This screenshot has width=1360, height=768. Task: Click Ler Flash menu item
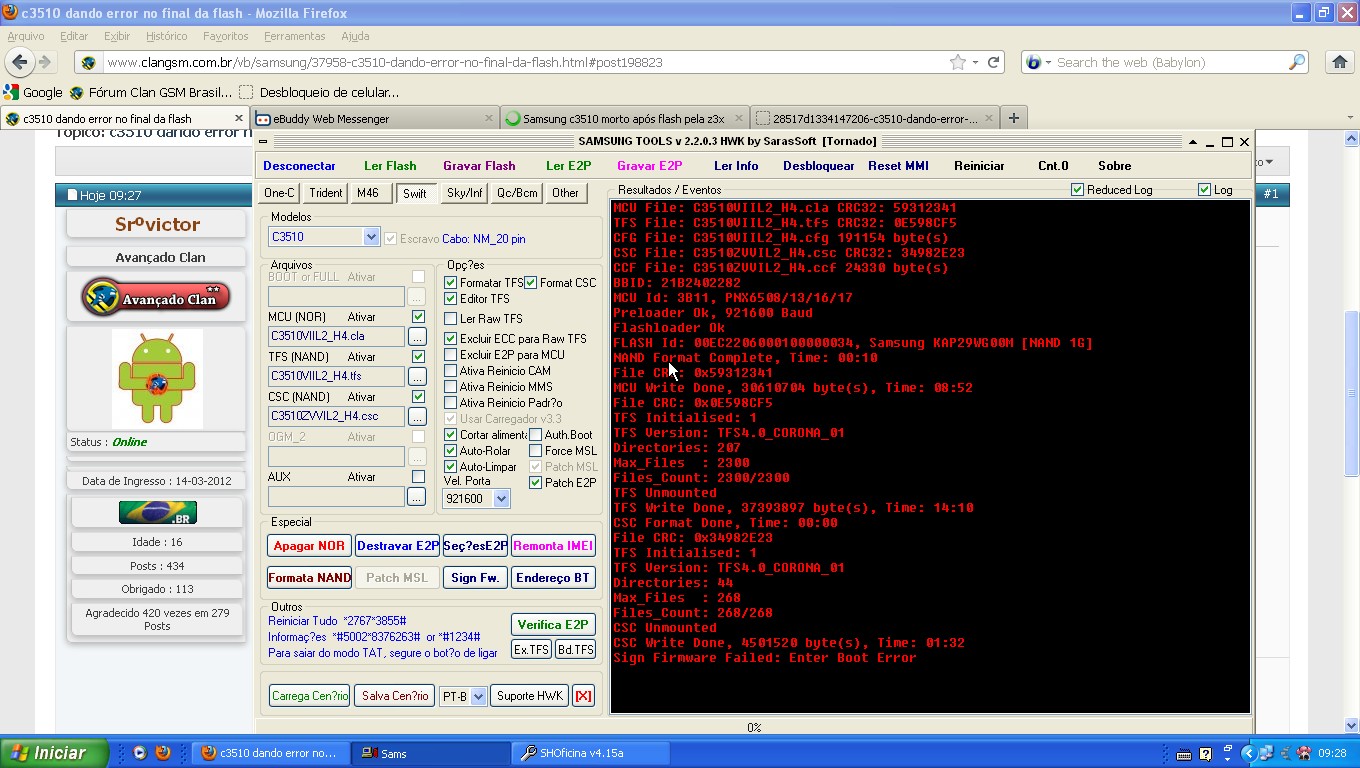pyautogui.click(x=390, y=166)
